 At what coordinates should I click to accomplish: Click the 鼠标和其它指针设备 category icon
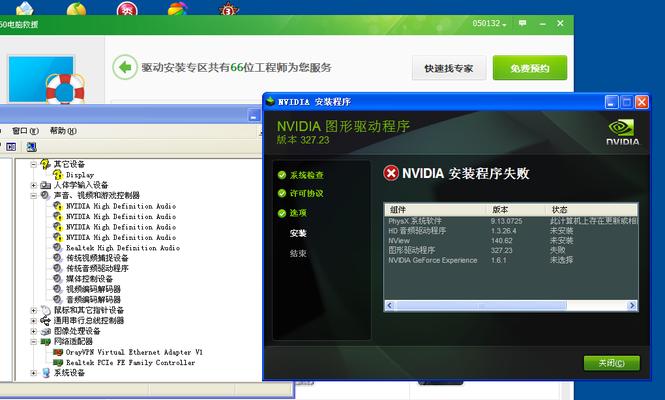(x=45, y=310)
